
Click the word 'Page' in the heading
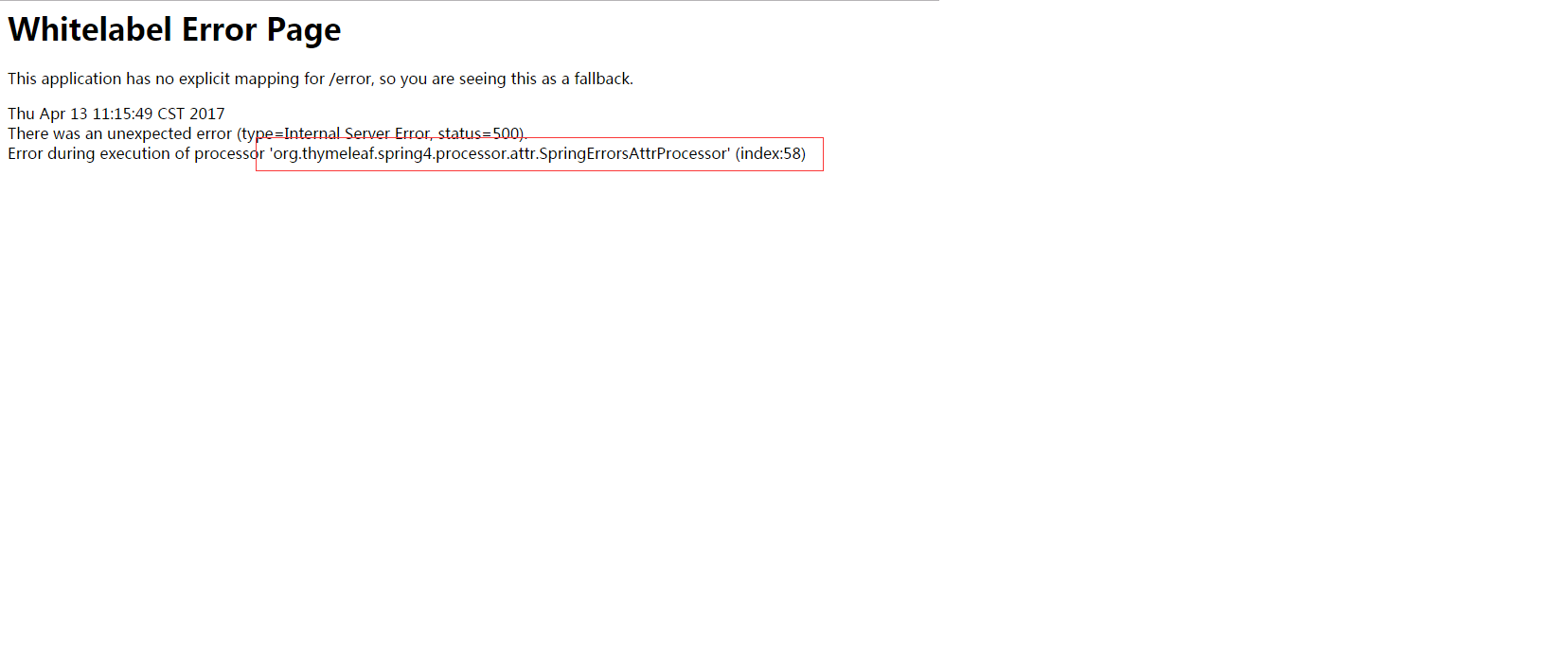[303, 30]
